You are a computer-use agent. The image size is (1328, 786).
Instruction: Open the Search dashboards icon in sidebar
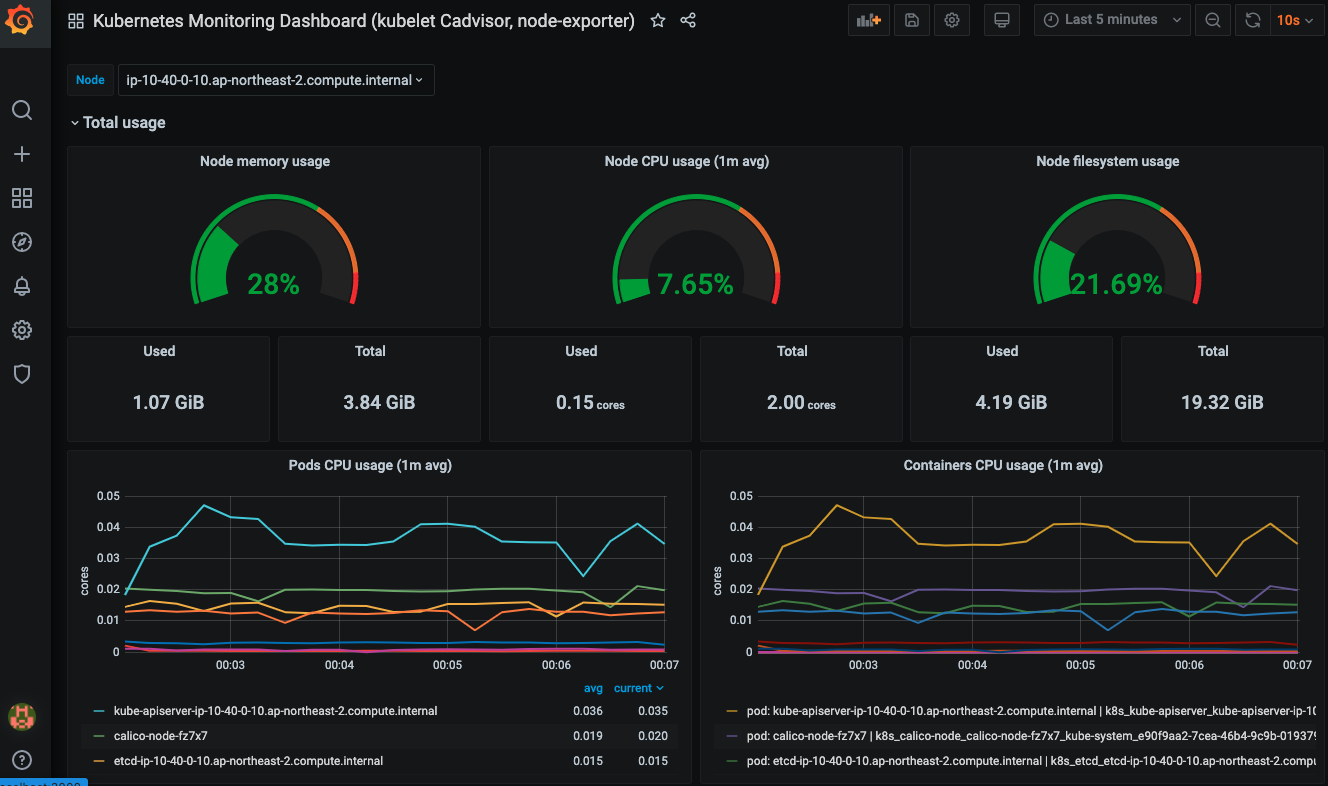coord(22,110)
